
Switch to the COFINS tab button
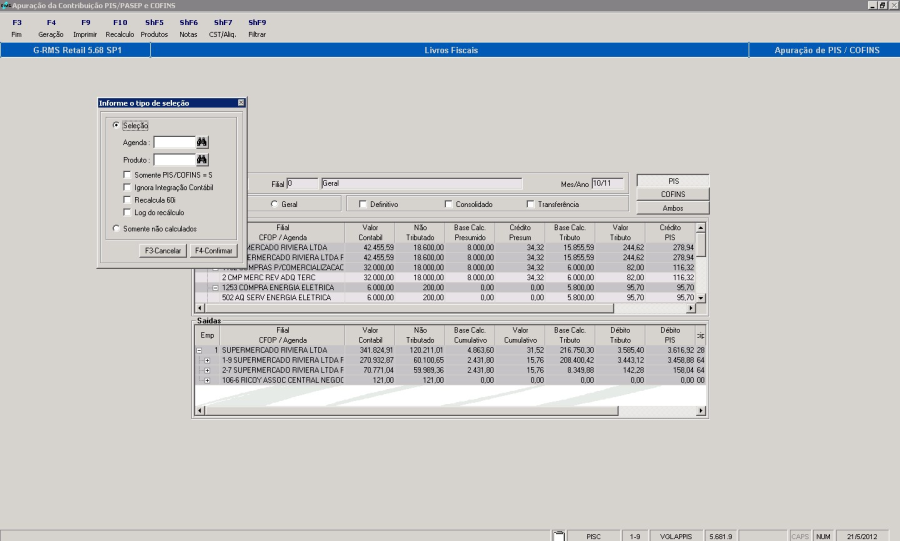pos(673,194)
